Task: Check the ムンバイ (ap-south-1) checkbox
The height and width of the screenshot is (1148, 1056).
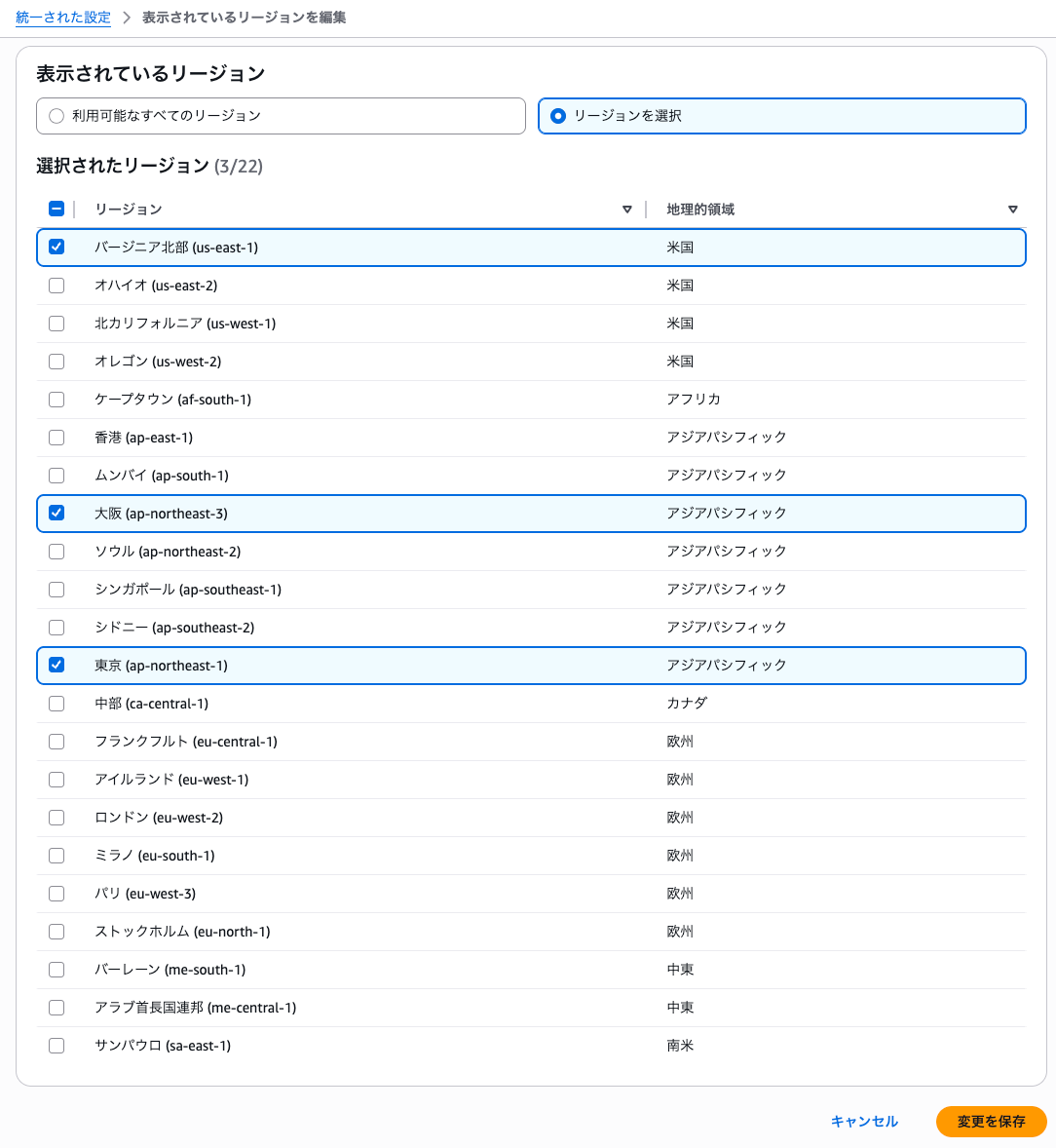Action: click(x=57, y=475)
